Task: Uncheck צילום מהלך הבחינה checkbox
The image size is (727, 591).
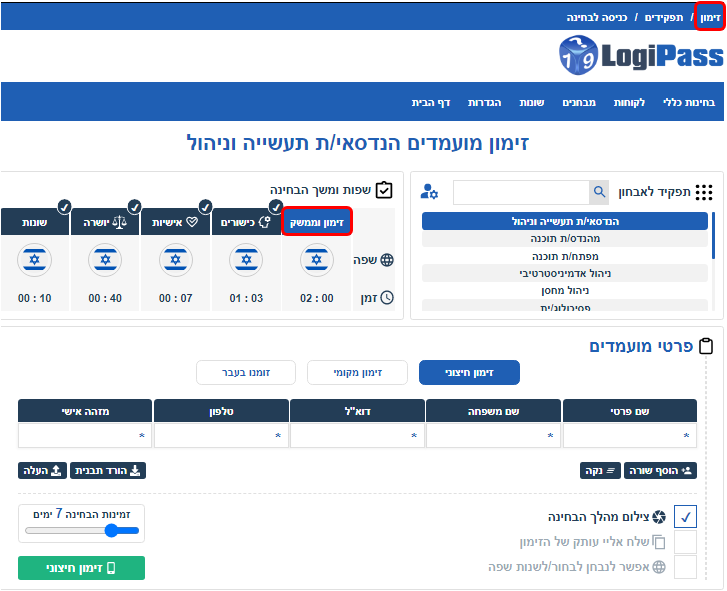Action: [685, 517]
